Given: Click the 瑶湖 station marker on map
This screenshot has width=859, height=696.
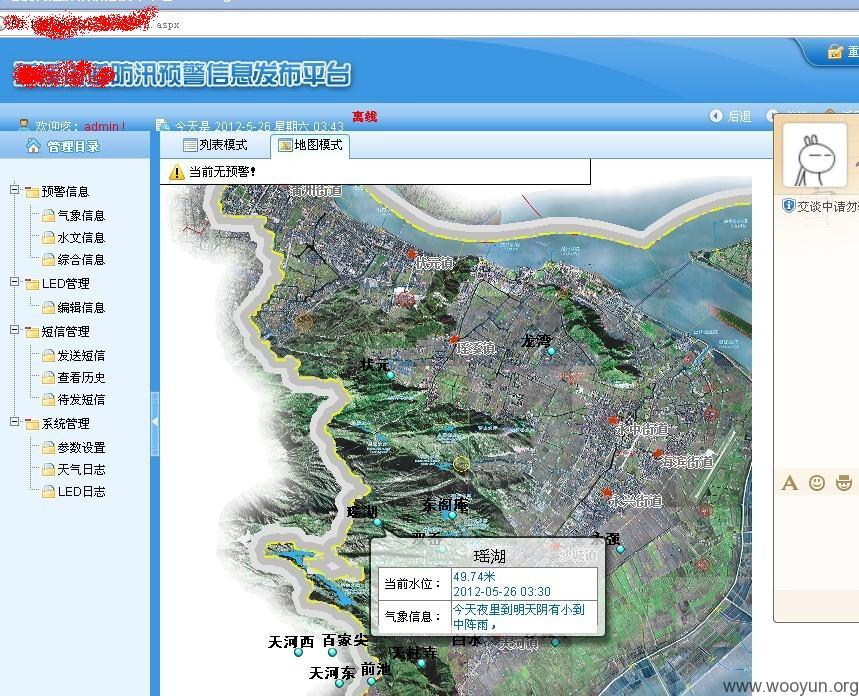Looking at the screenshot, I should [377, 522].
